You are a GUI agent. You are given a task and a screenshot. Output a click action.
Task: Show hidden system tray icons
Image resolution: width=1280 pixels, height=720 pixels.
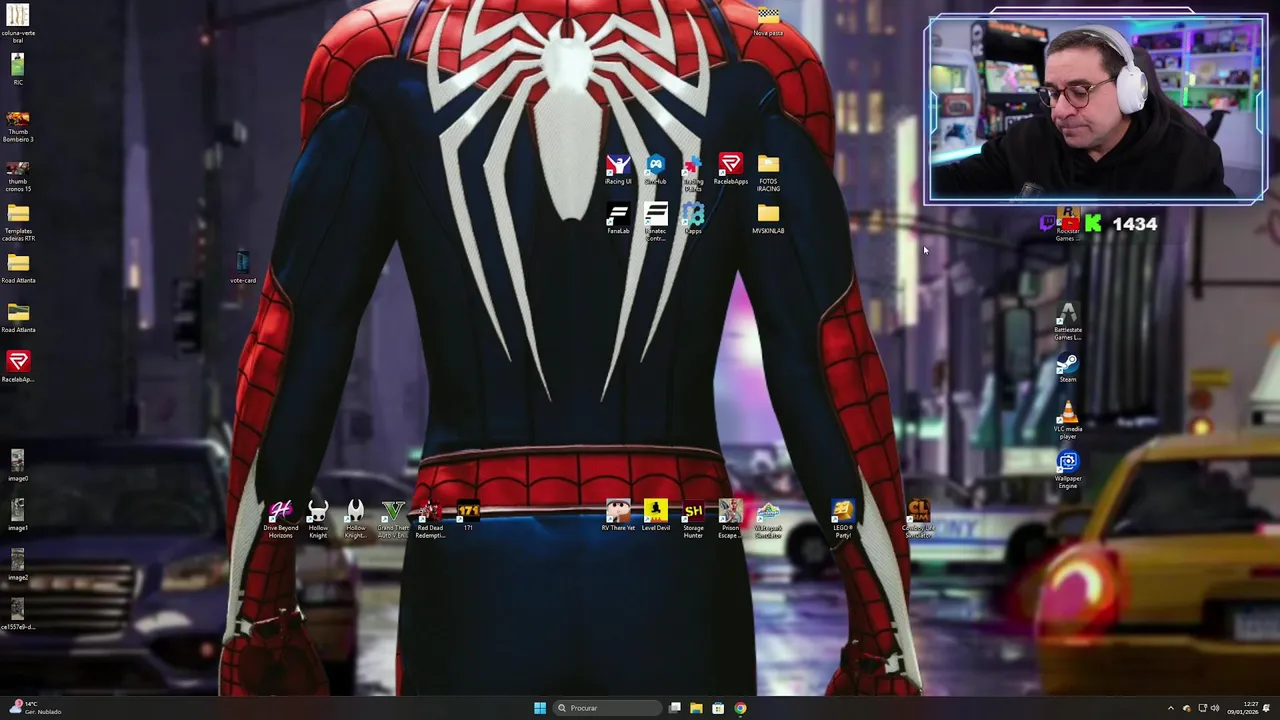coord(1171,708)
